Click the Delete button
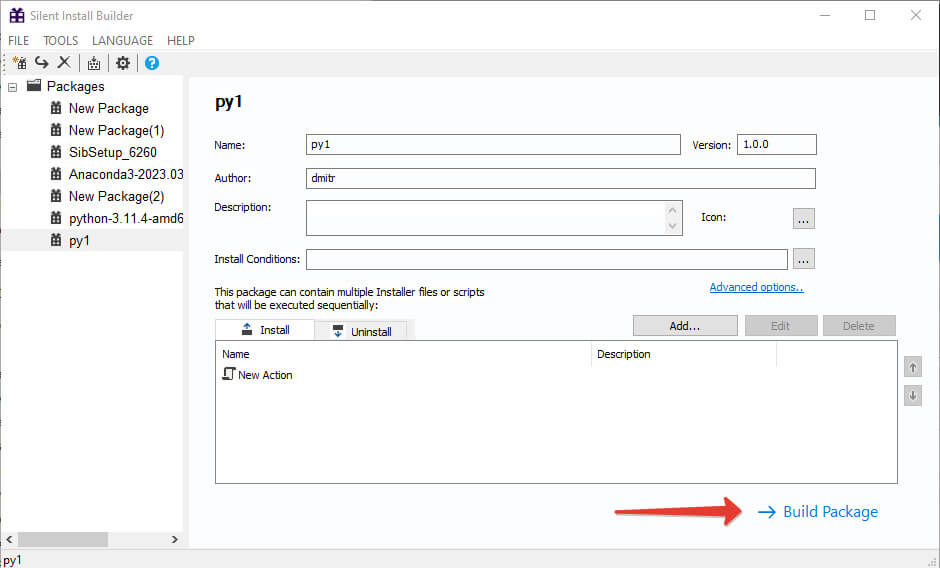This screenshot has height=568, width=940. [x=858, y=326]
